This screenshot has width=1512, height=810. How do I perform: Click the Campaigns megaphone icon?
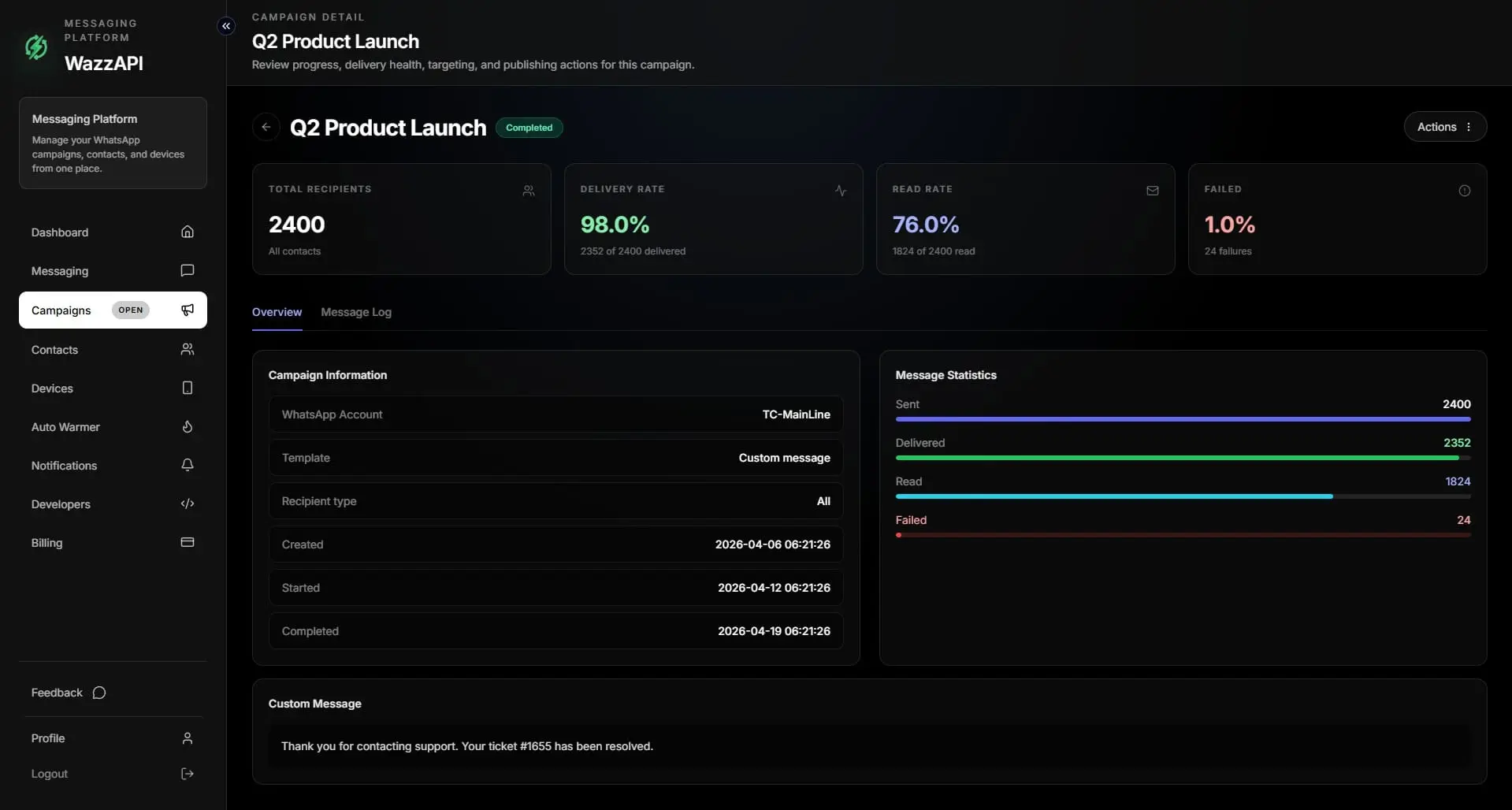click(188, 310)
